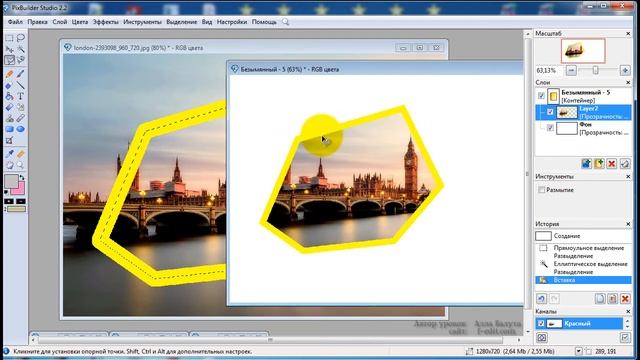Select the Clone stamp tool

[9, 118]
